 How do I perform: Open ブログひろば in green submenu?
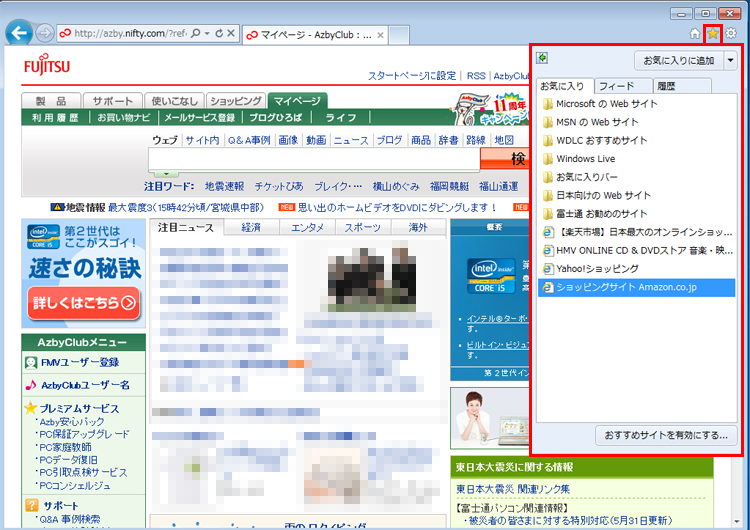pyautogui.click(x=276, y=118)
